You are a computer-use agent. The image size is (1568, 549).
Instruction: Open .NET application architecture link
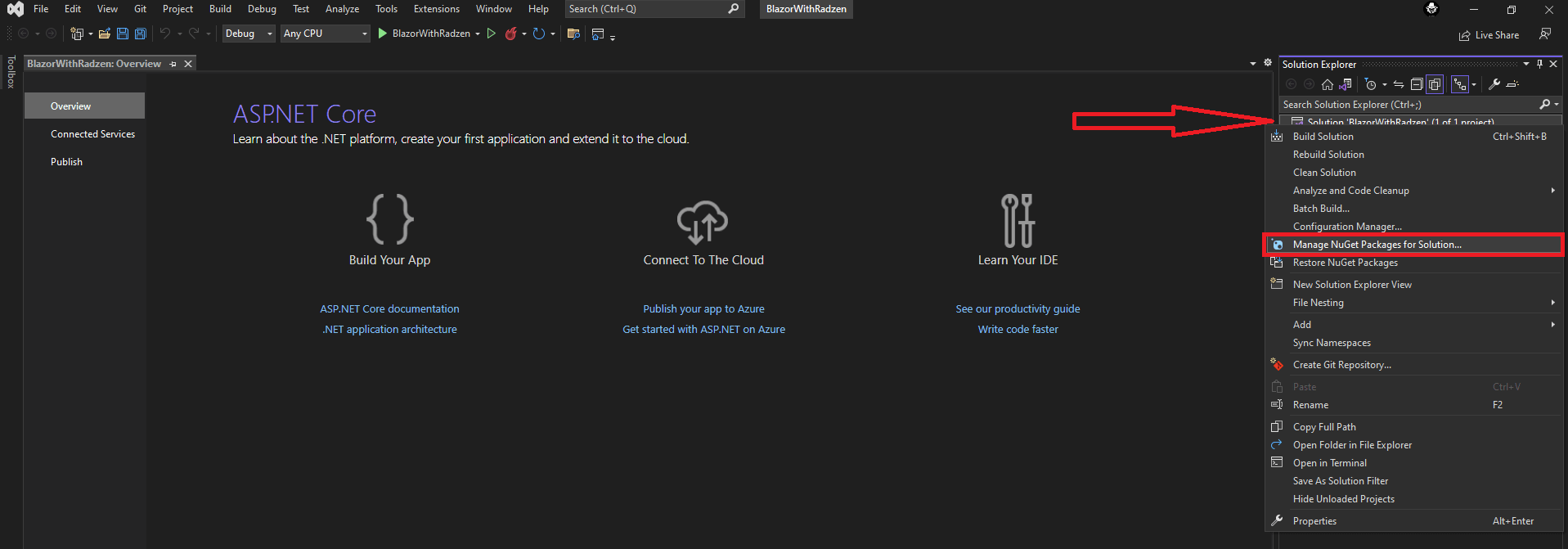[389, 330]
